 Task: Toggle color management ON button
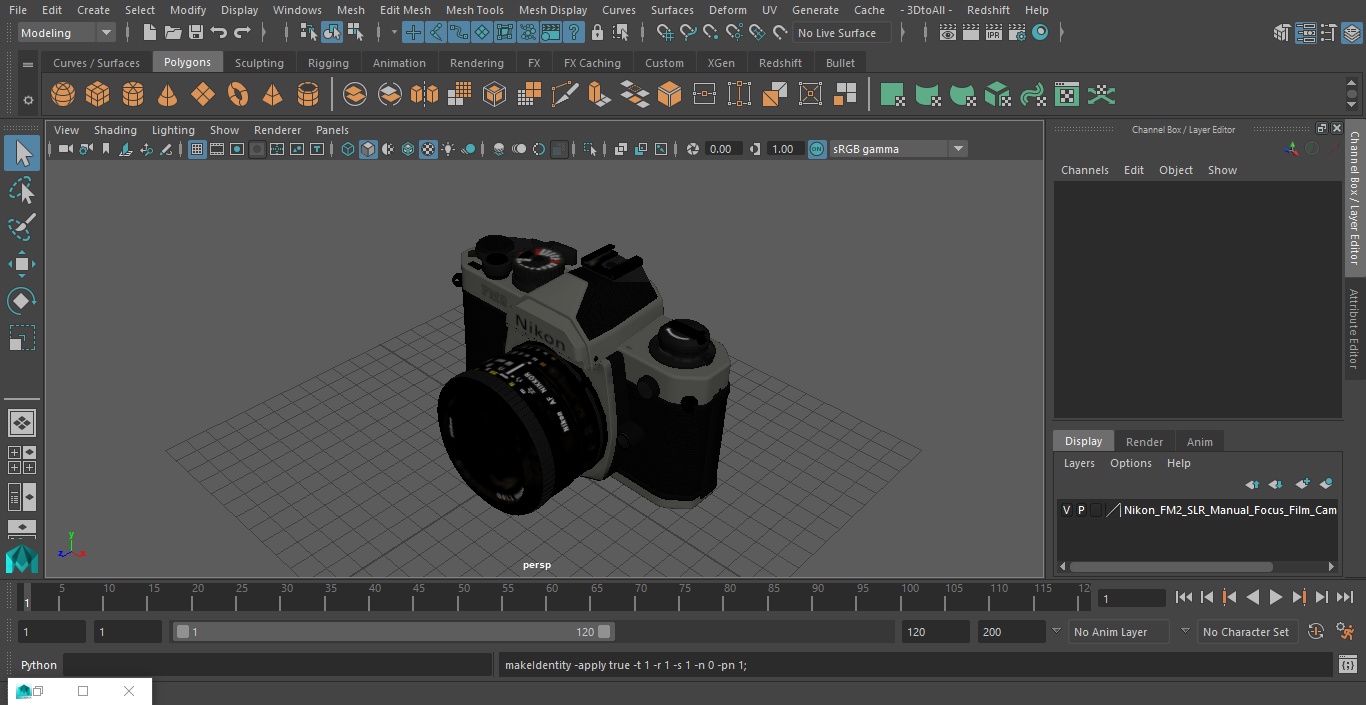click(x=817, y=149)
